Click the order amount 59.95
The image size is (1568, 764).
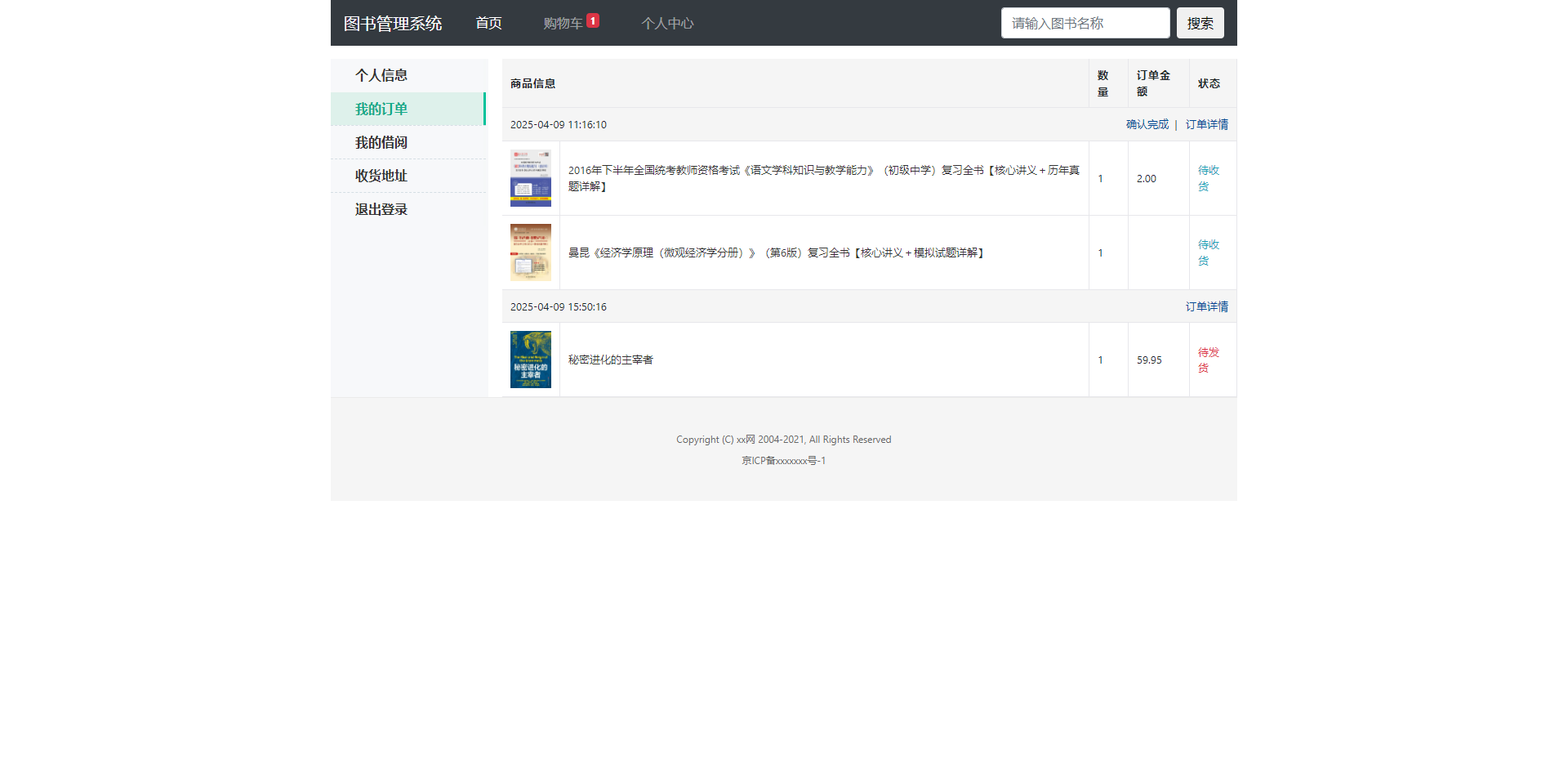1149,360
